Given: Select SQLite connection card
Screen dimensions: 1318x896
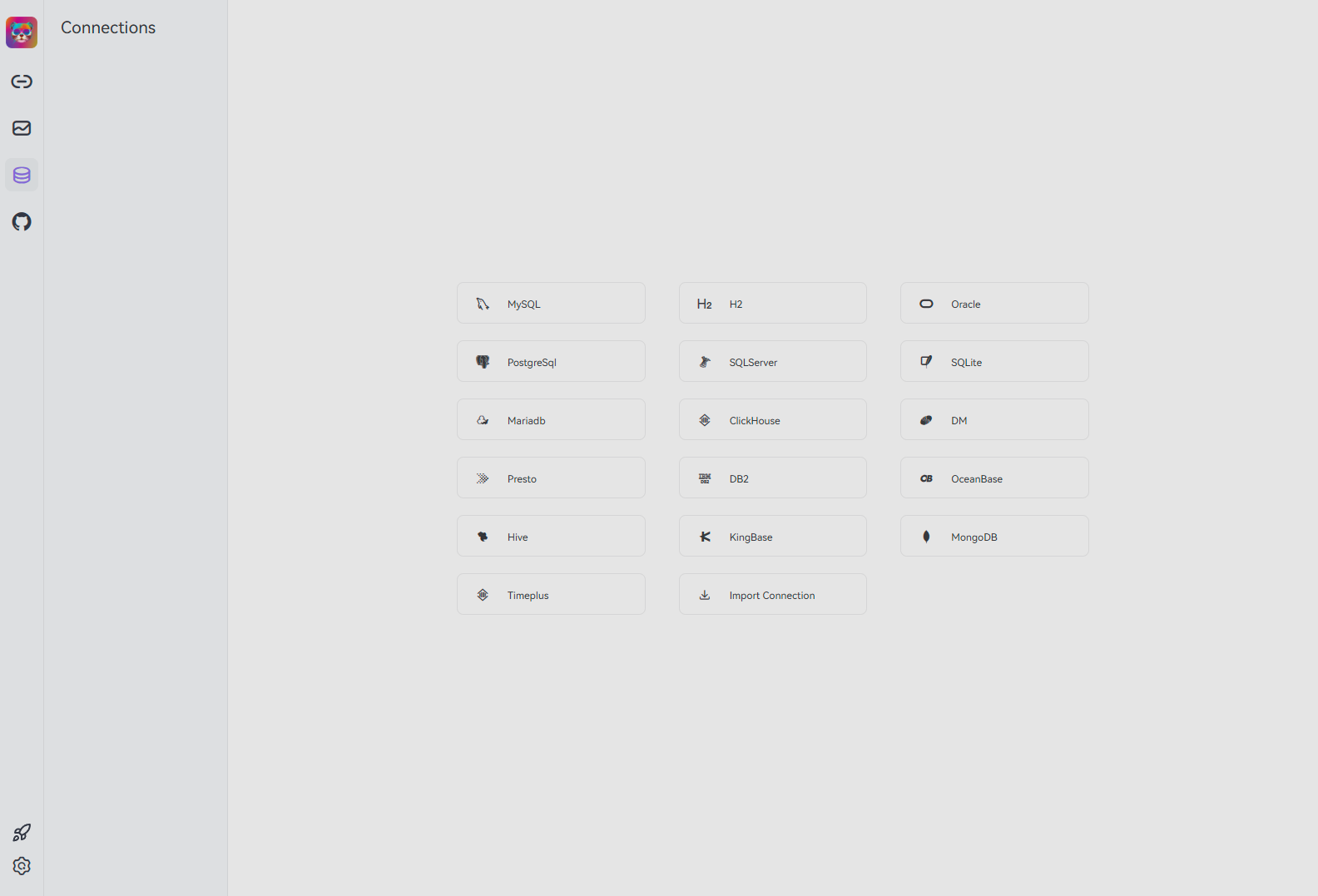Looking at the screenshot, I should 994,361.
